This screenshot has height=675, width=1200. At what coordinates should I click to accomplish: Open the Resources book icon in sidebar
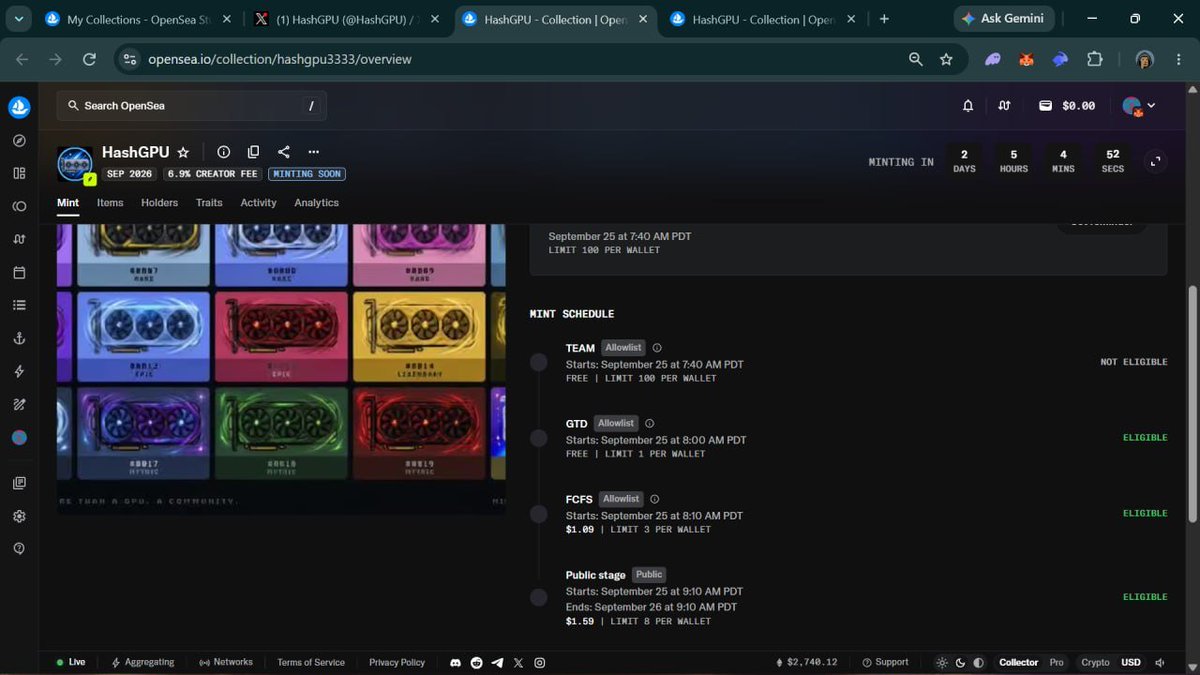click(x=19, y=483)
